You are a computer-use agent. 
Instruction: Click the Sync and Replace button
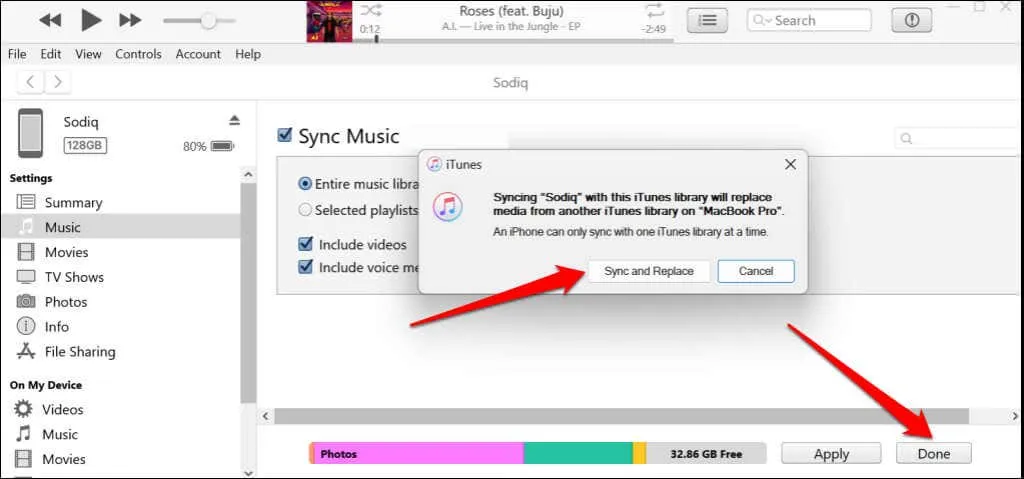[648, 271]
